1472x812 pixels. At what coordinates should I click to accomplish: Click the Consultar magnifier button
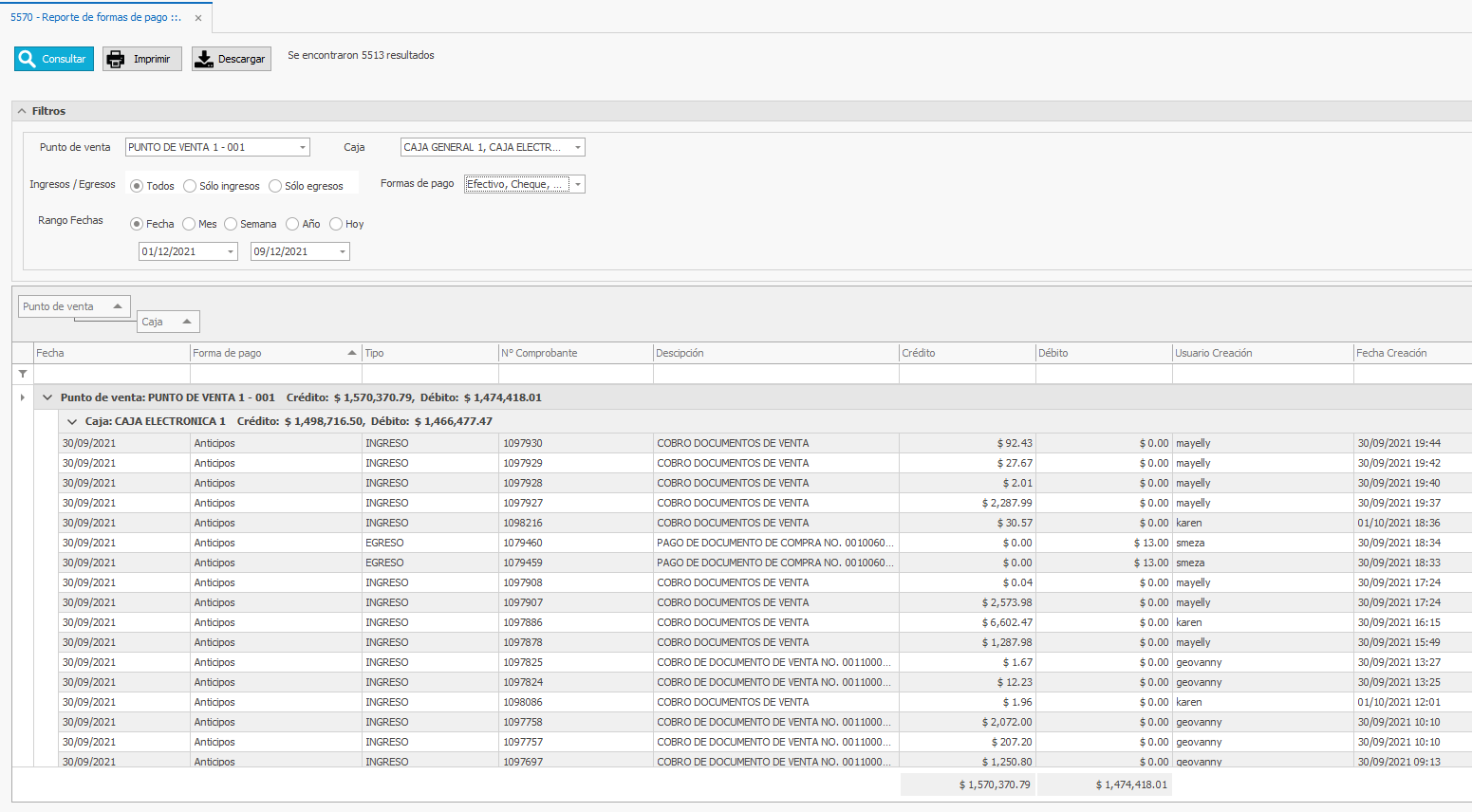[x=54, y=59]
